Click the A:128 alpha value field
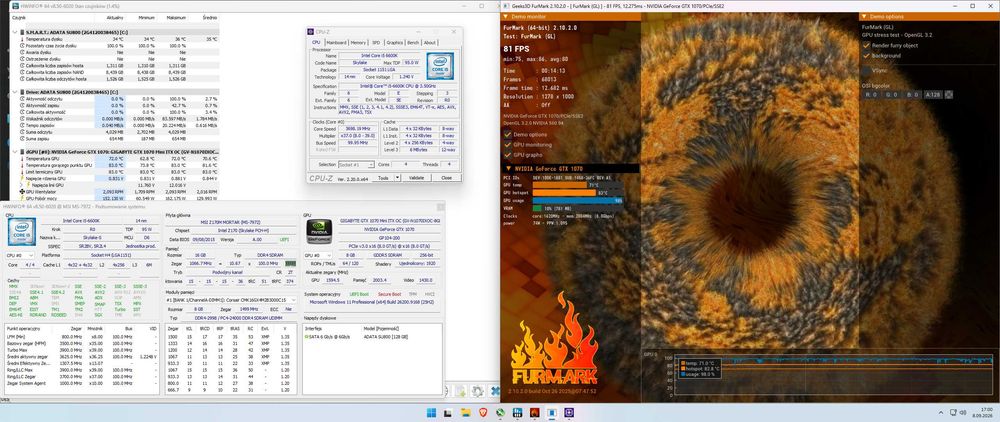 tap(934, 94)
